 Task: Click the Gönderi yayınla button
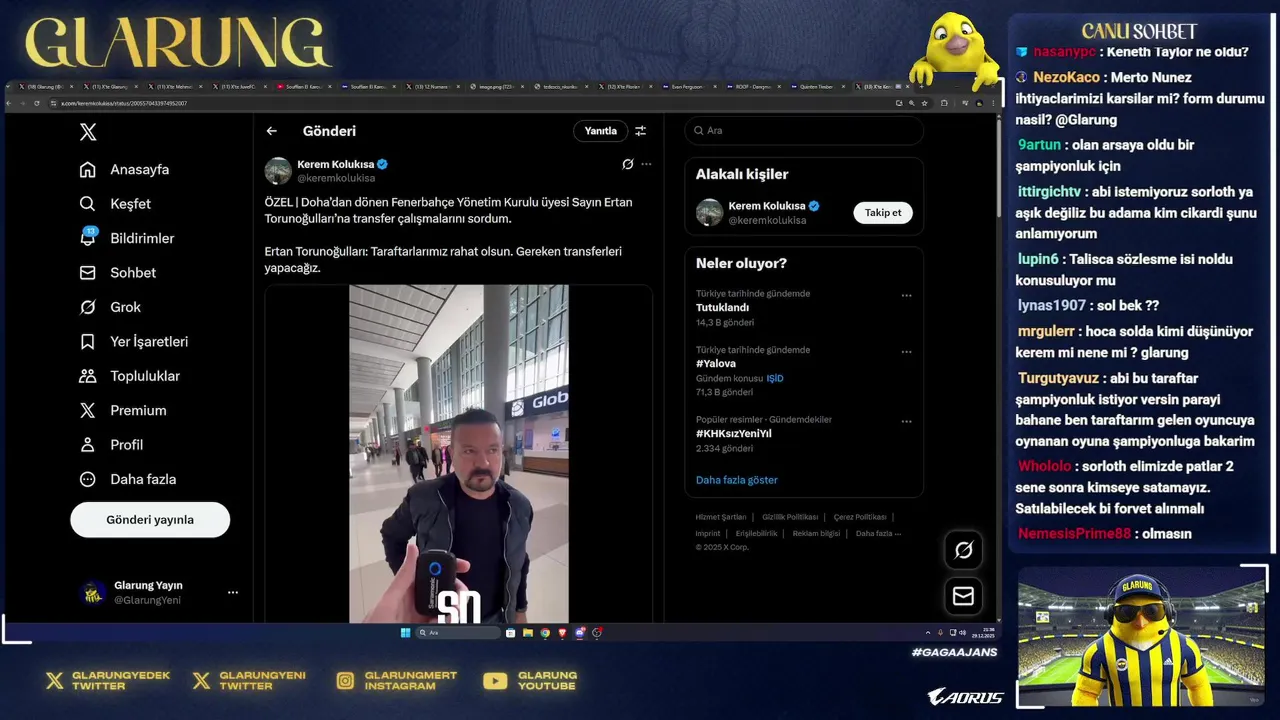150,520
